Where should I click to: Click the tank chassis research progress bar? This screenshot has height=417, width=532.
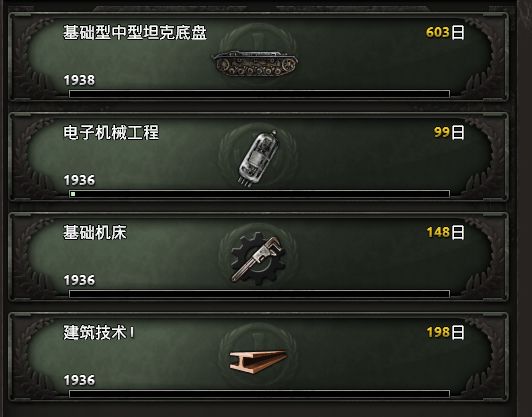click(x=260, y=94)
